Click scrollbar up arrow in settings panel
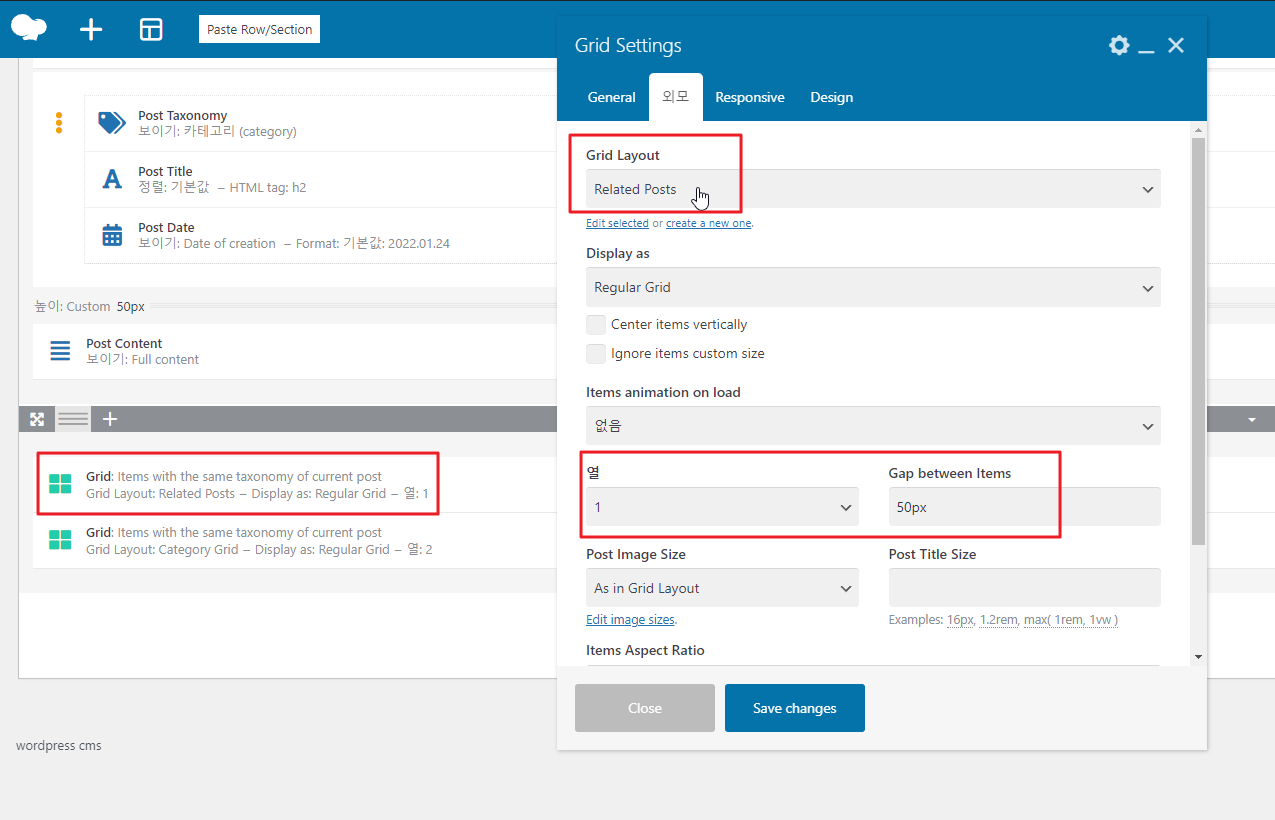This screenshot has width=1275, height=820. (x=1198, y=130)
